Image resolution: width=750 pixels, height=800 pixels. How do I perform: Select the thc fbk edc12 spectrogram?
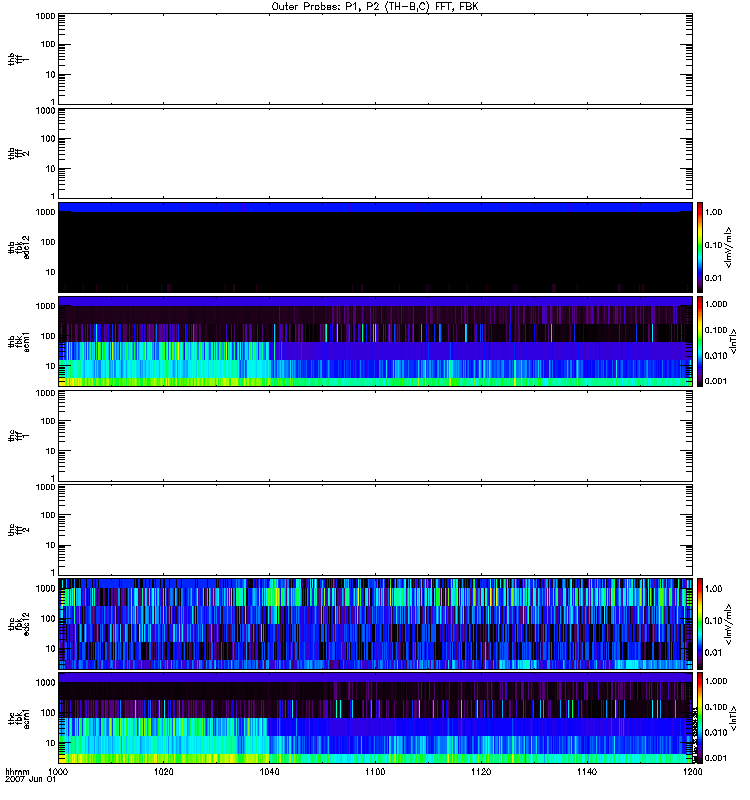click(375, 623)
